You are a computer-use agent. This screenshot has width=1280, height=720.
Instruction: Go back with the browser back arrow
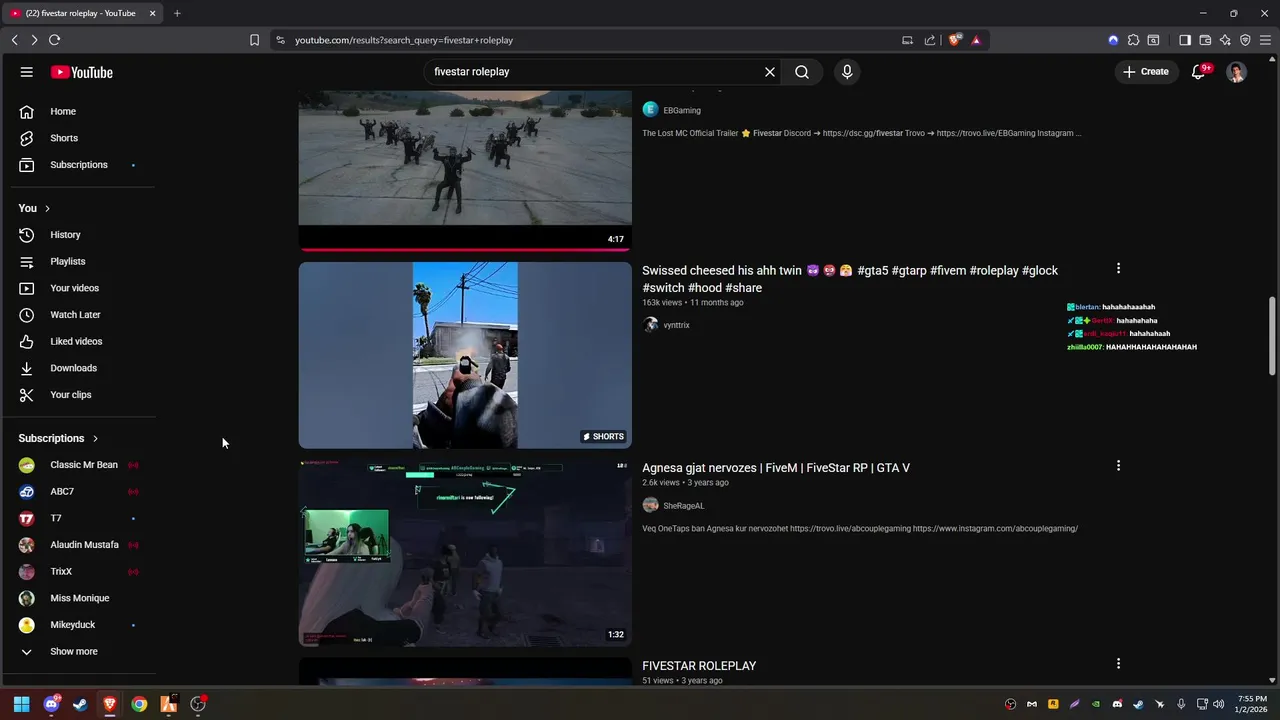(x=14, y=40)
